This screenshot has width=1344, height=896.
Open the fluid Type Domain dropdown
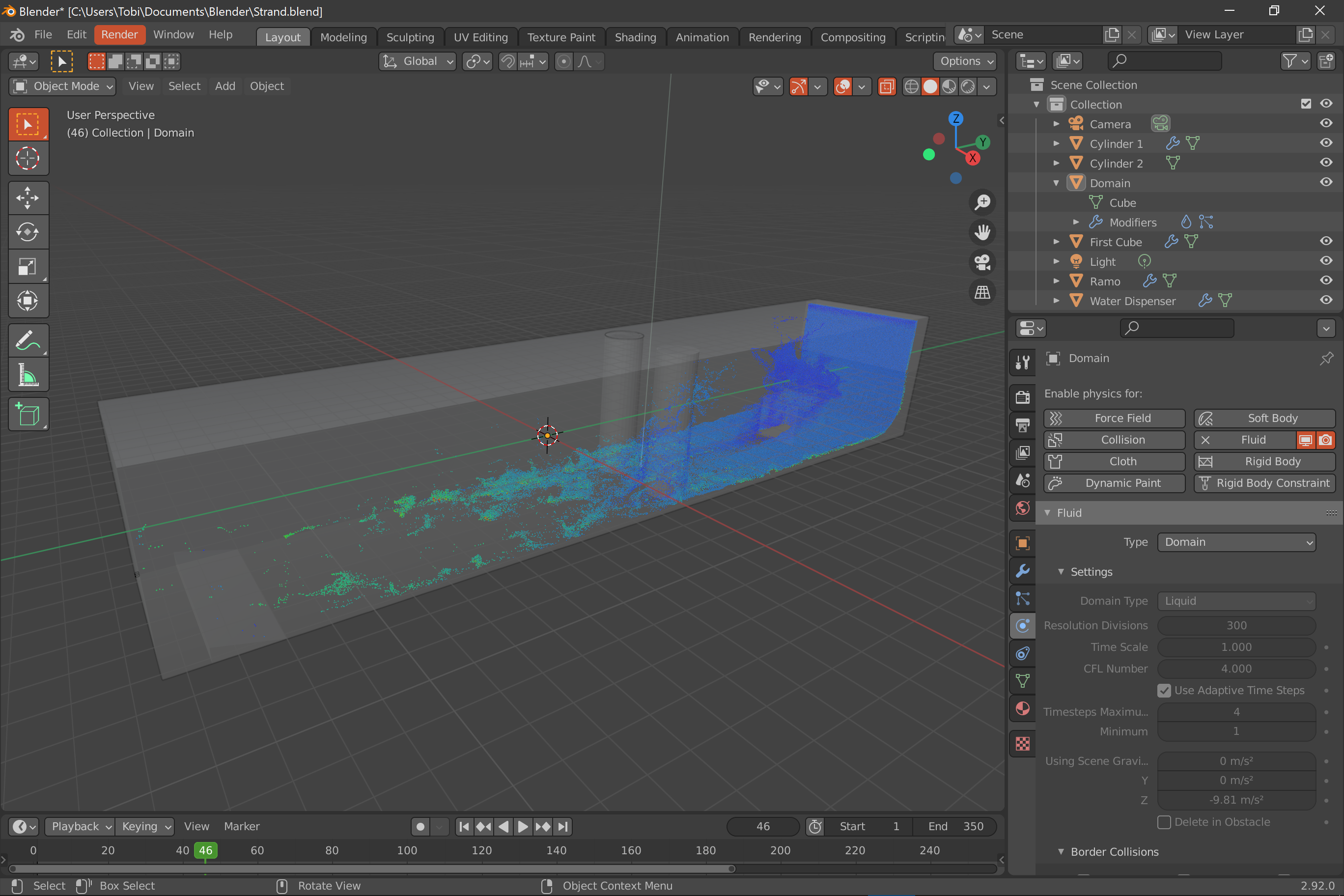(1236, 542)
